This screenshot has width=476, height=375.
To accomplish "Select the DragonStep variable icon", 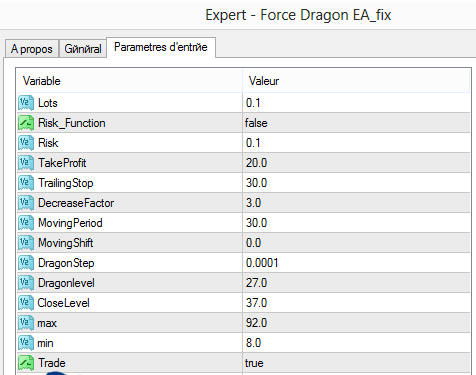I will 26,263.
